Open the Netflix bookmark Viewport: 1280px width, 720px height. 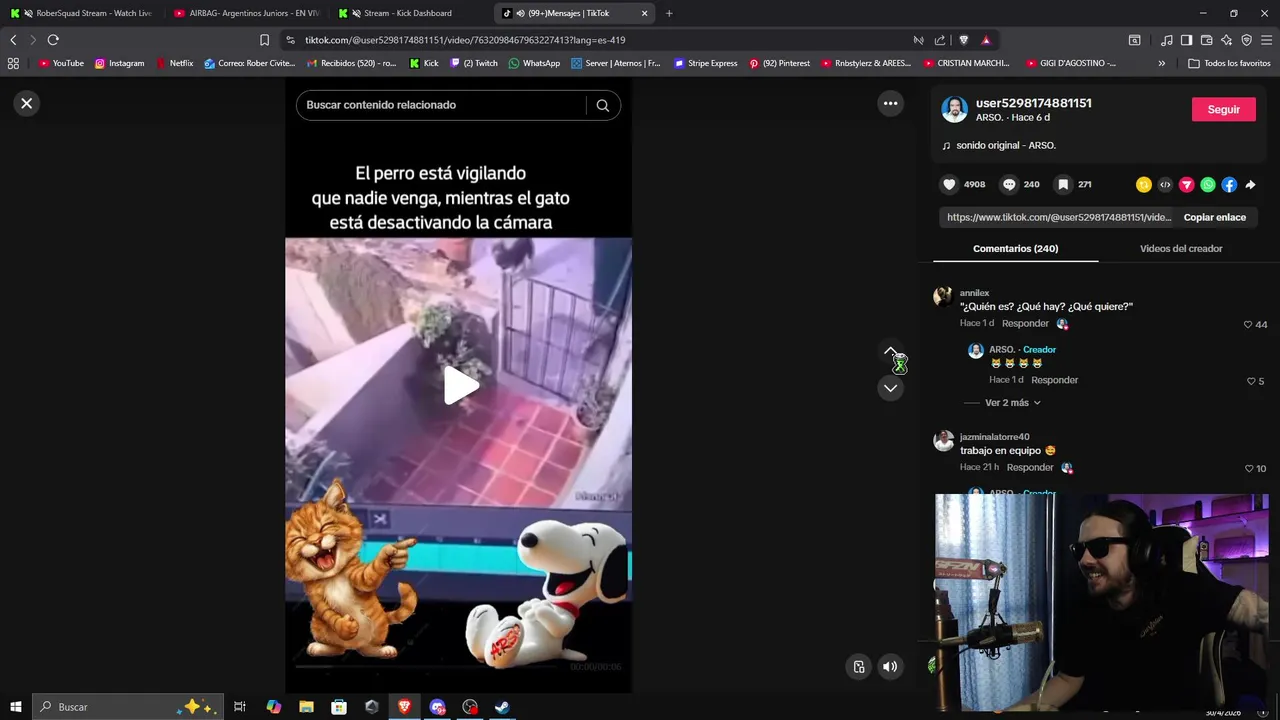[174, 63]
